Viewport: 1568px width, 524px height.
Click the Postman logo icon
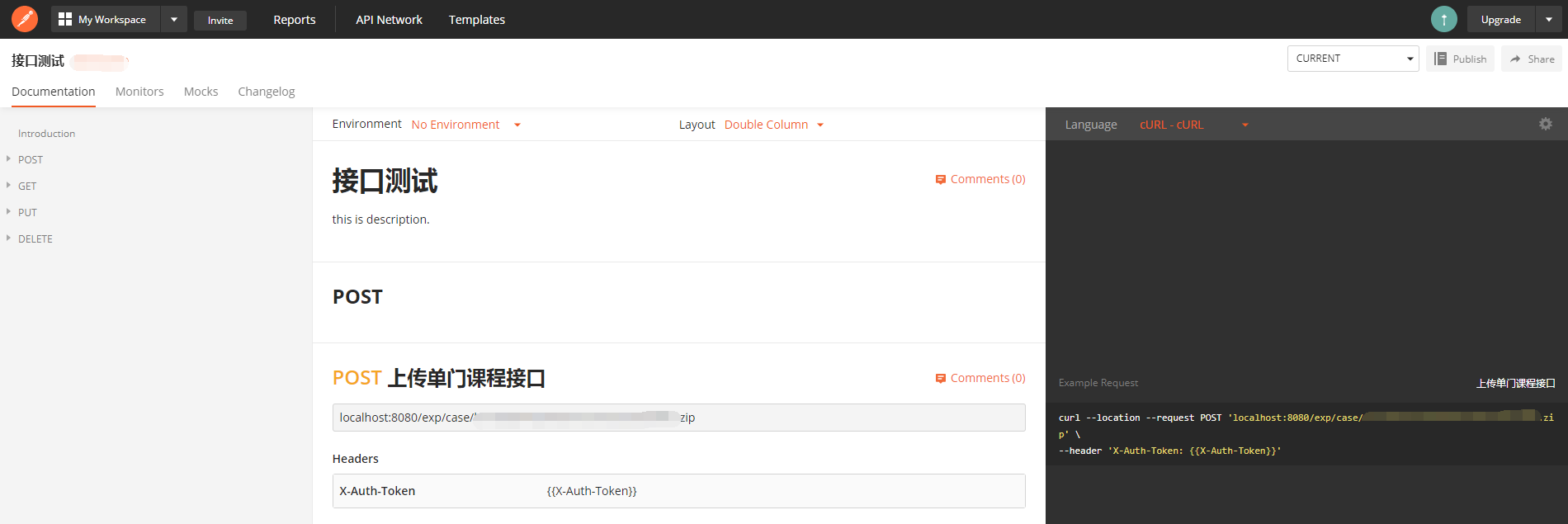pyautogui.click(x=25, y=18)
